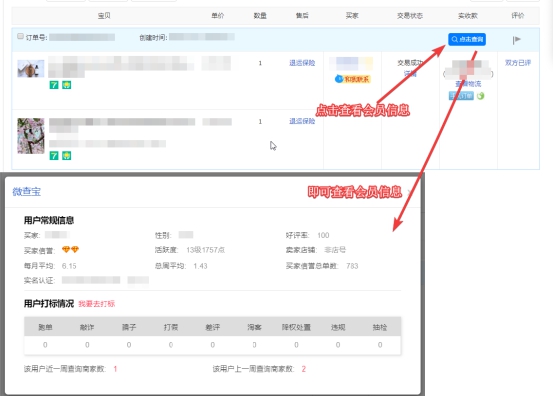The height and width of the screenshot is (397, 554).
Task: Click the 降权处置 table header
Action: (x=296, y=327)
